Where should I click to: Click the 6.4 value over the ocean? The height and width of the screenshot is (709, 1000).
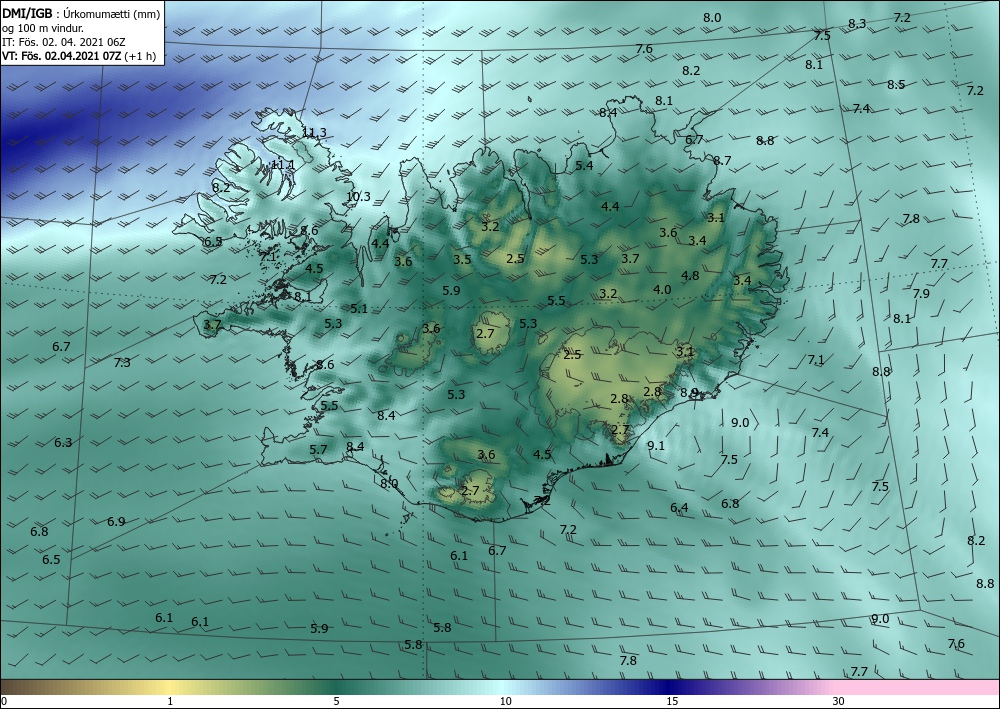(679, 508)
